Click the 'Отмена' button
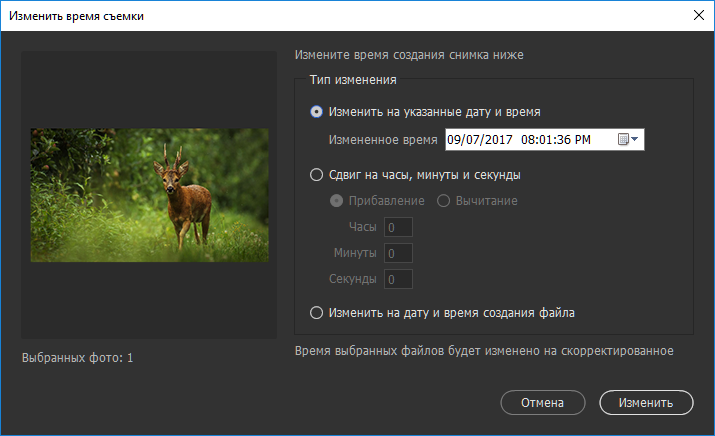Screen dimensions: 715x436 coord(543,403)
